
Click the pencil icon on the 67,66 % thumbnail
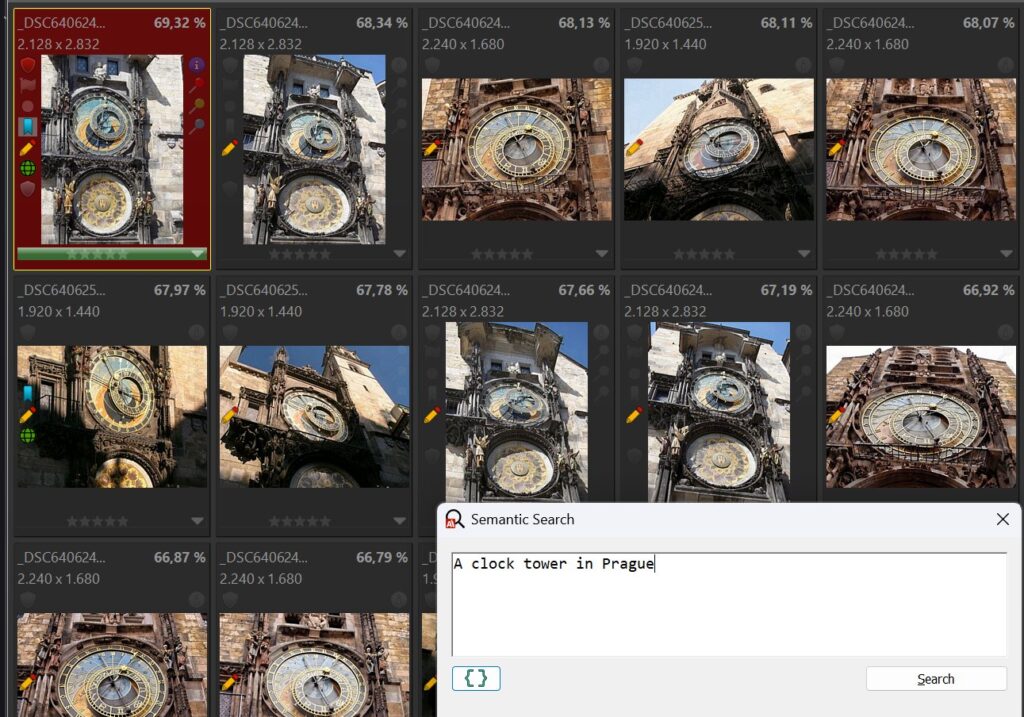point(432,415)
